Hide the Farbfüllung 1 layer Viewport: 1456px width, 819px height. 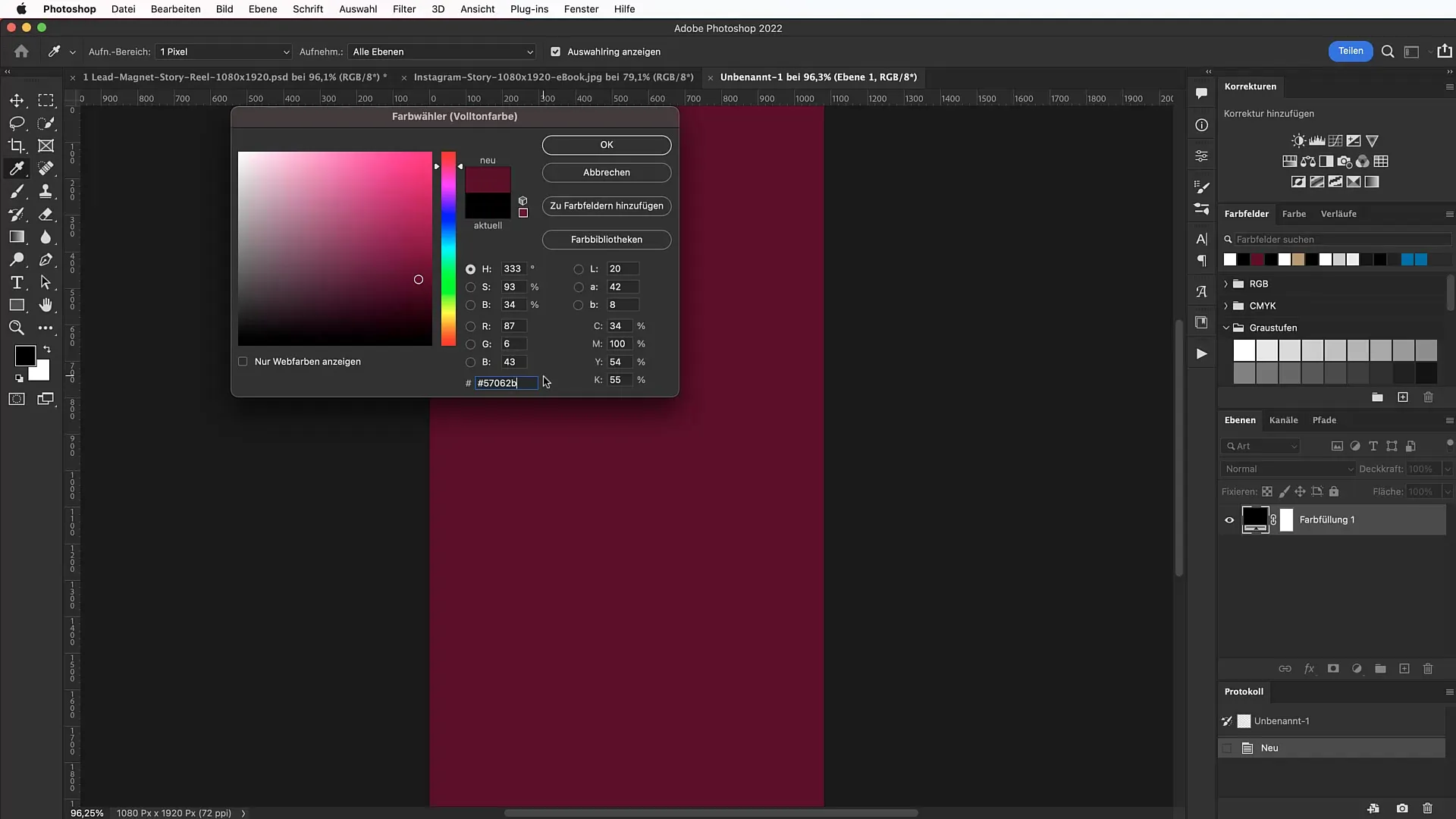click(x=1229, y=519)
